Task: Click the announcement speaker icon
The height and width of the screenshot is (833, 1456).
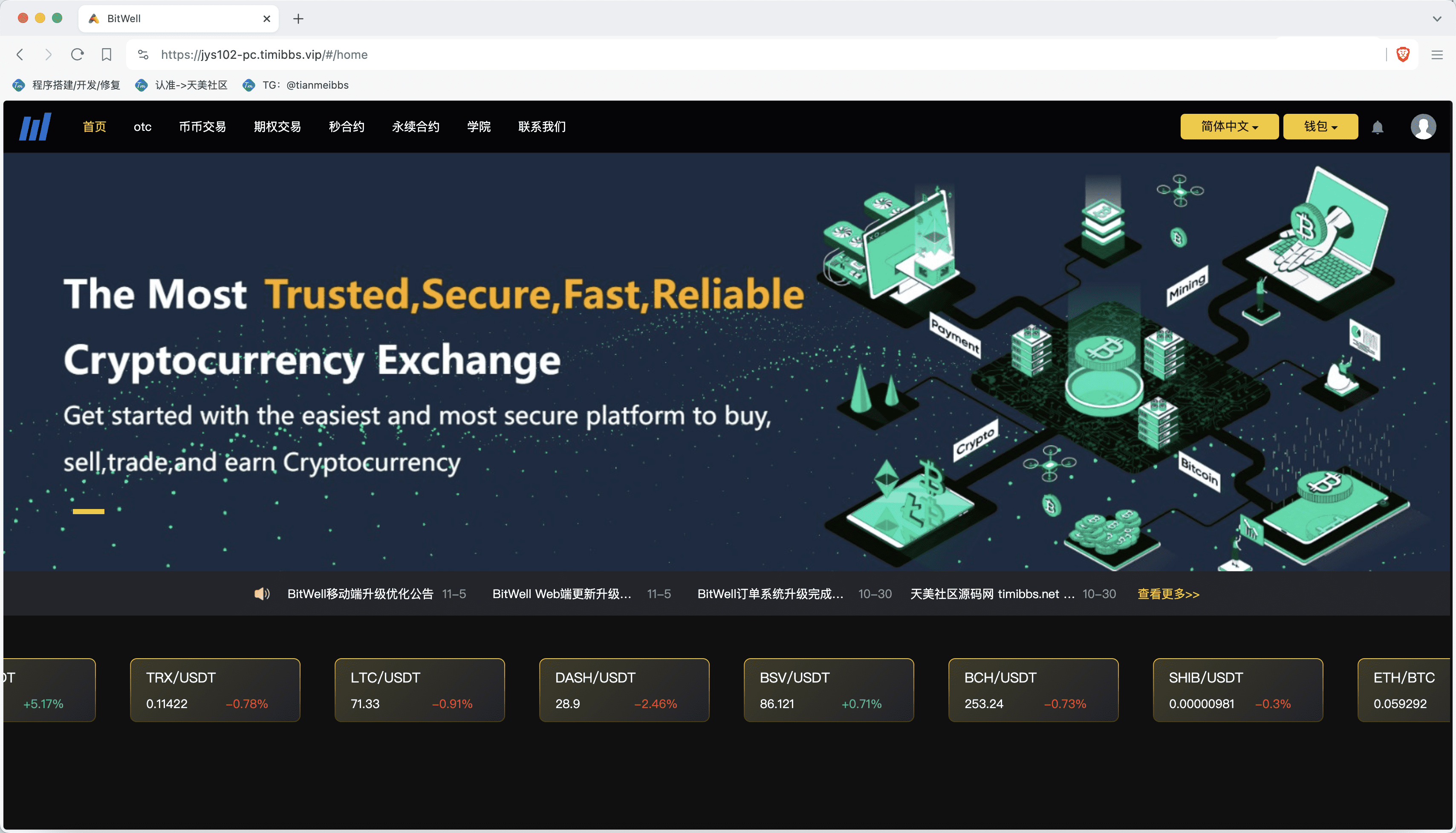Action: 261,594
